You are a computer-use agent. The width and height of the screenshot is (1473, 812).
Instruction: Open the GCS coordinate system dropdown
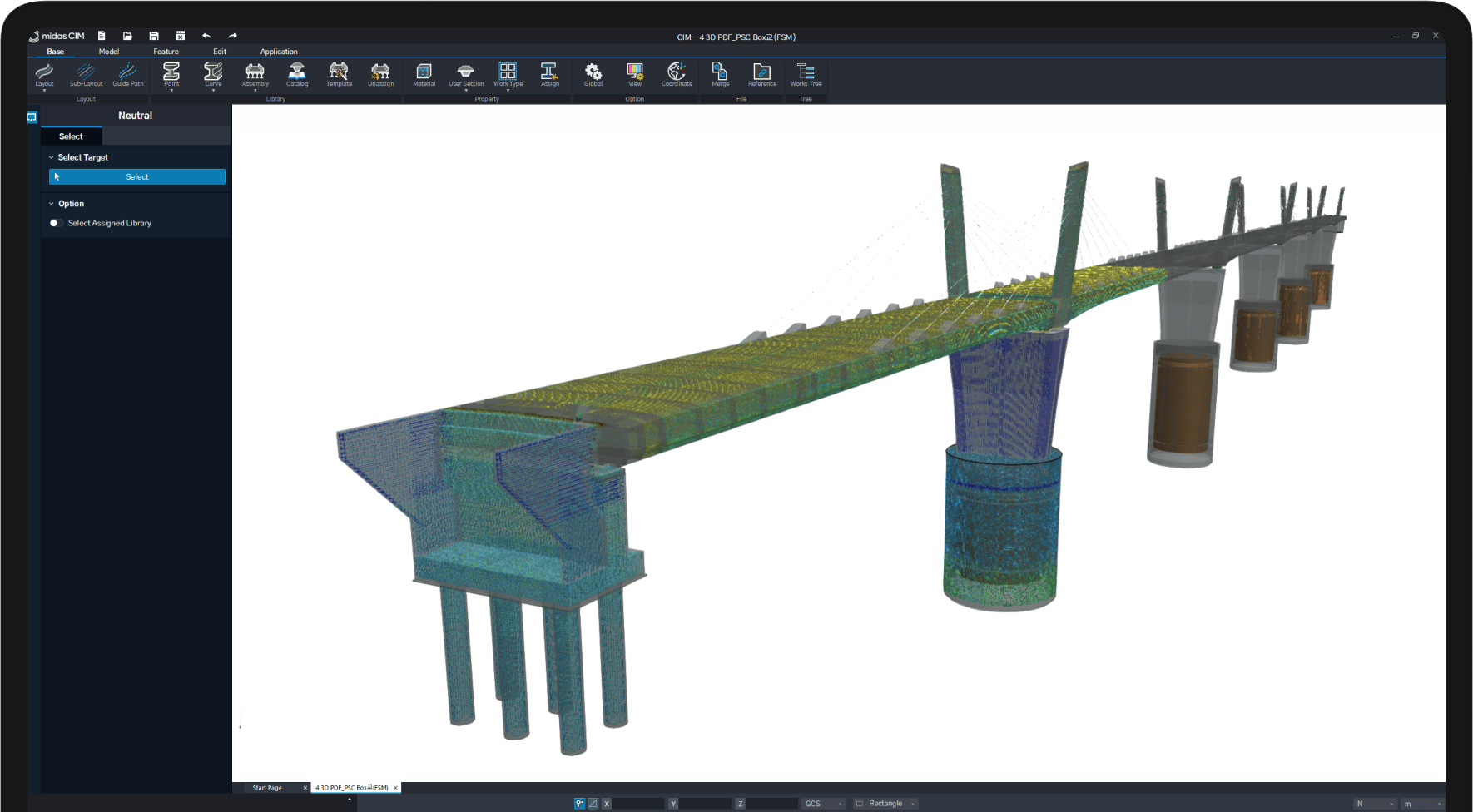(x=824, y=804)
